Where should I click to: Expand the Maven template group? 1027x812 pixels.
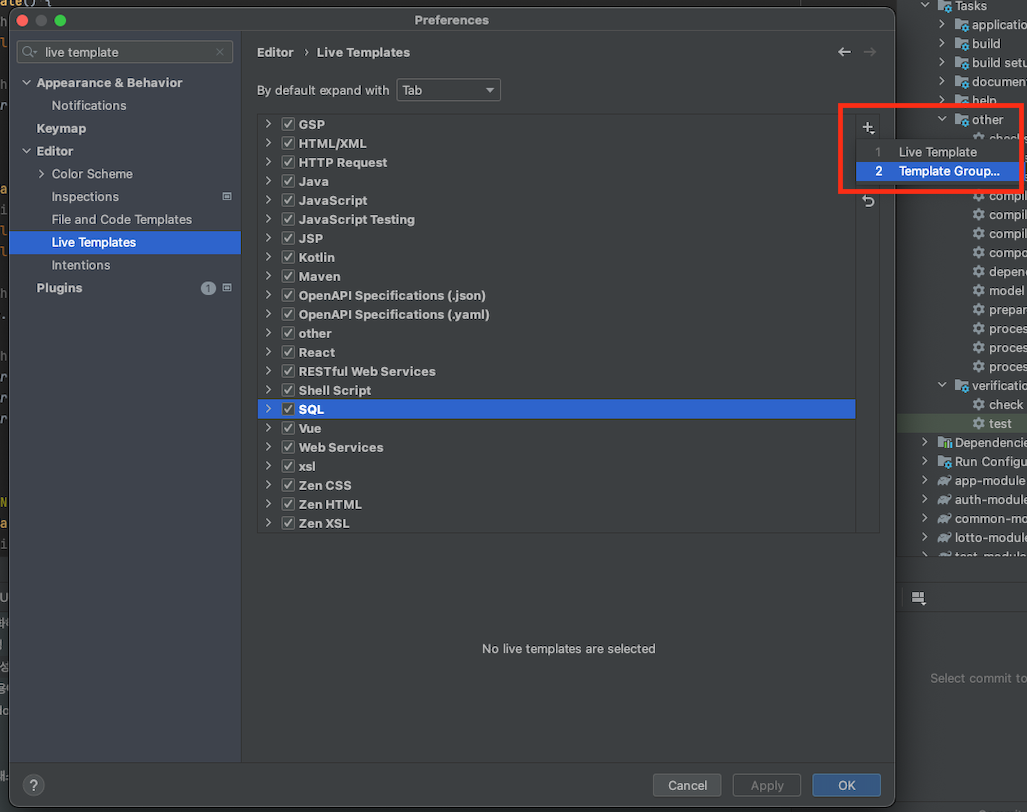[269, 276]
